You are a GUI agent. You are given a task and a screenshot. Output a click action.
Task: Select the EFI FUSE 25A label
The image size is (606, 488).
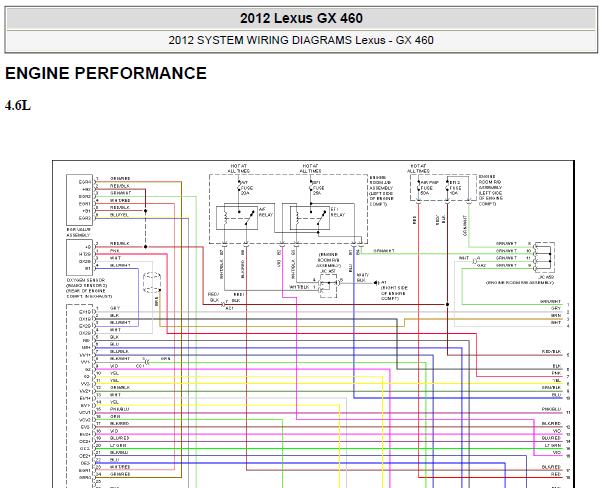coord(318,188)
